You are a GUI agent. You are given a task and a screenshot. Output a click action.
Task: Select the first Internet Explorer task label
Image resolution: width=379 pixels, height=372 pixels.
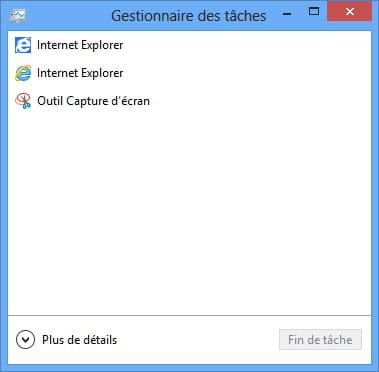[80, 45]
